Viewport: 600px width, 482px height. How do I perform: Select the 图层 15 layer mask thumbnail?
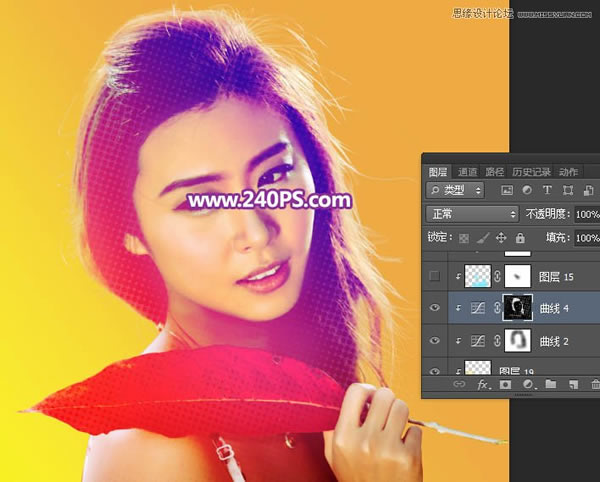518,276
